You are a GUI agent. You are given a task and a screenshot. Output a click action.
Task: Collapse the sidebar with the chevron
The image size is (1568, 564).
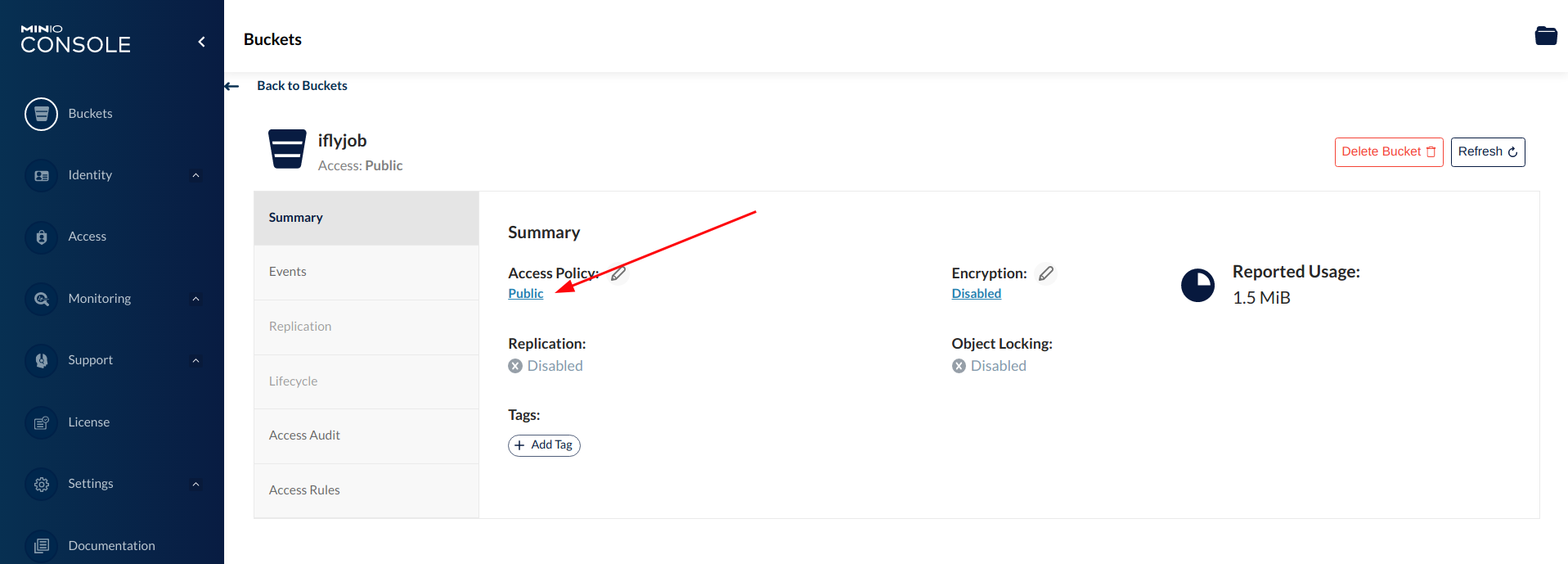pos(201,42)
